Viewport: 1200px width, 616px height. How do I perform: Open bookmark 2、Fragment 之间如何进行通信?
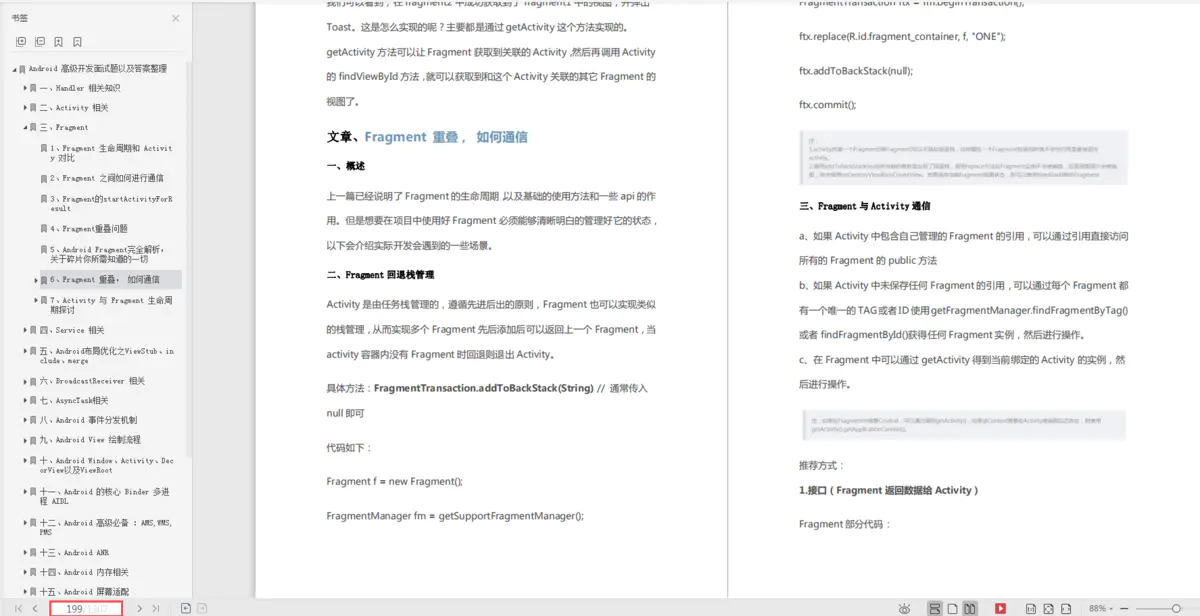point(107,178)
